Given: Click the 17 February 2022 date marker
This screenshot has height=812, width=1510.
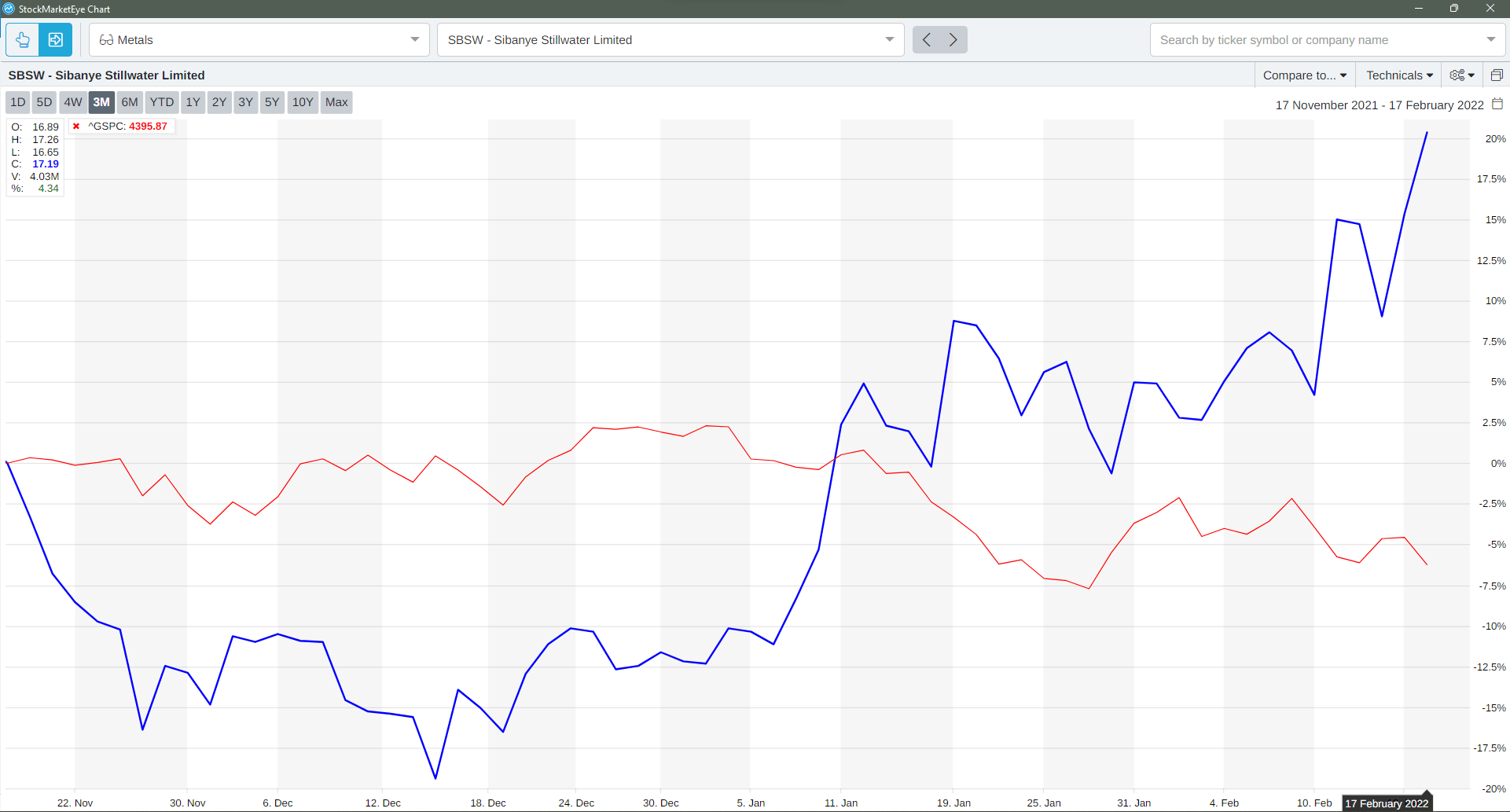Looking at the screenshot, I should tap(1387, 803).
